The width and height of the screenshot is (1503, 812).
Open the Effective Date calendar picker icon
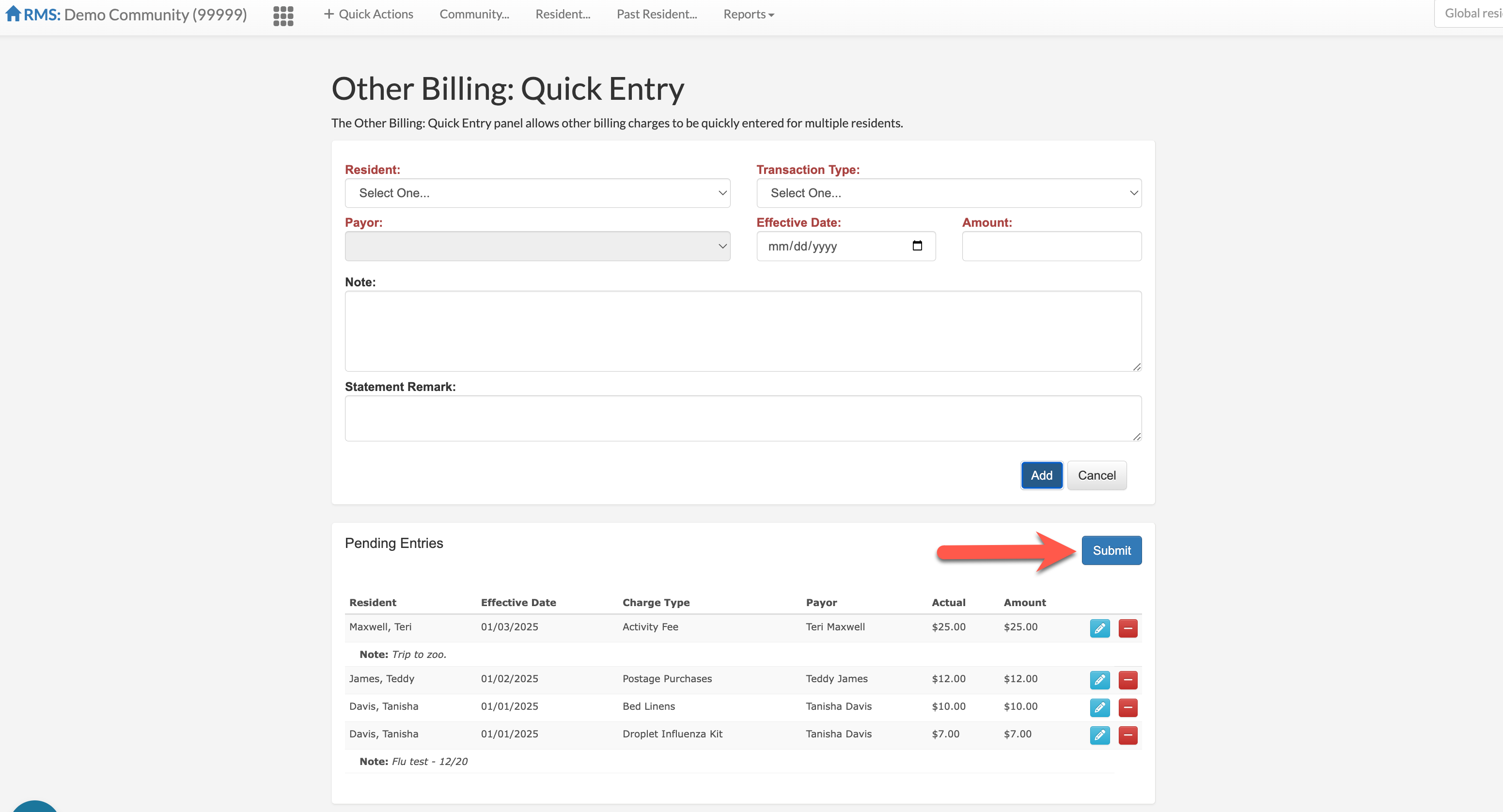click(x=917, y=246)
